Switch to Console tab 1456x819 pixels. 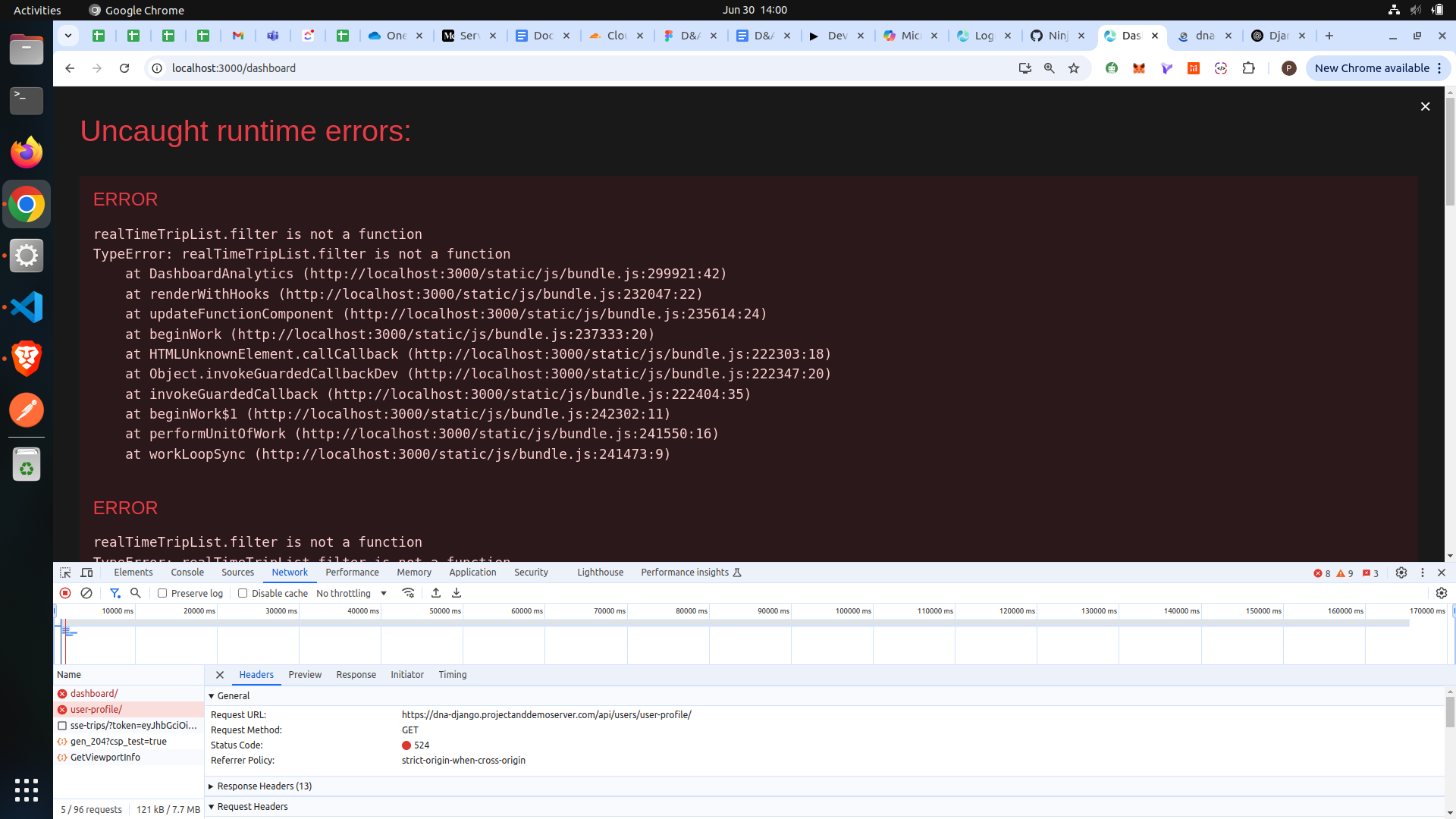click(187, 573)
